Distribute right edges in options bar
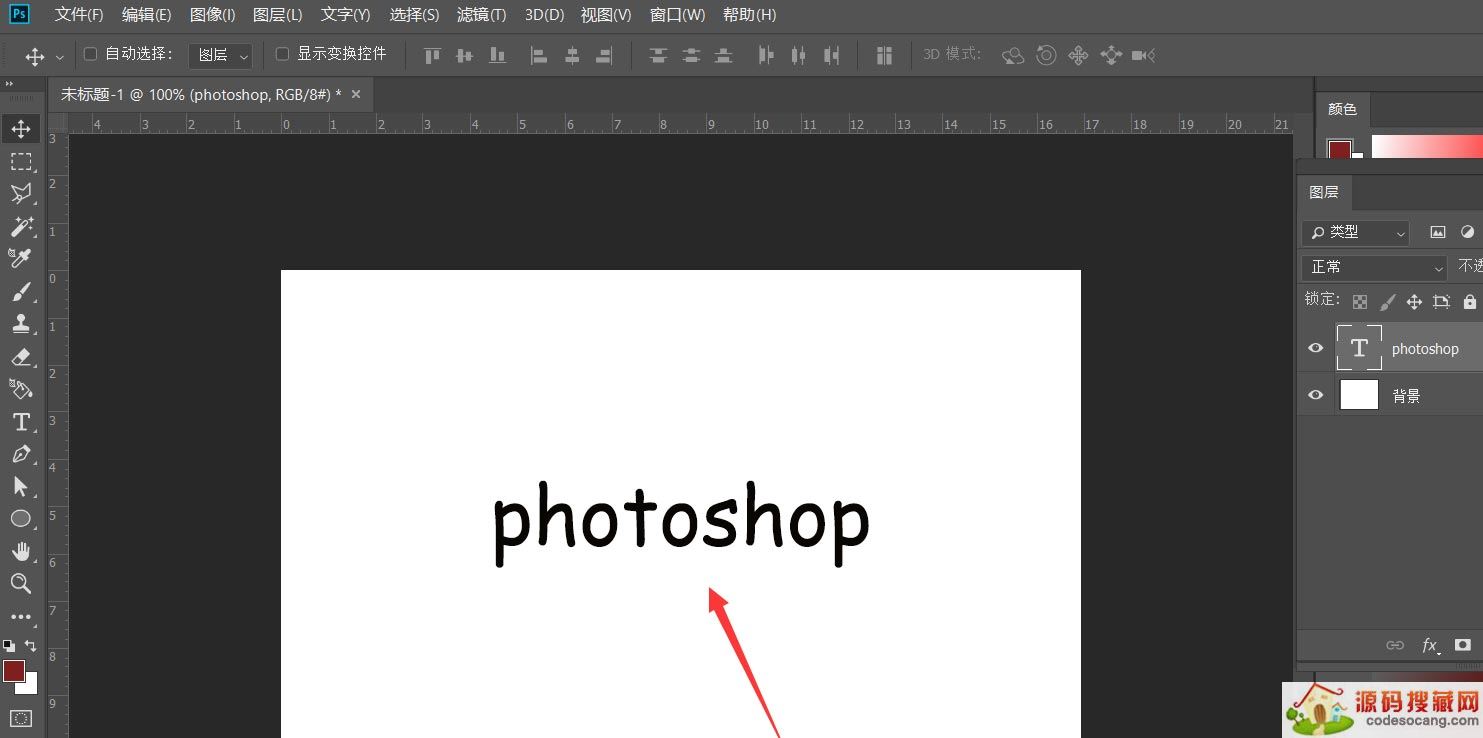 pyautogui.click(x=831, y=56)
